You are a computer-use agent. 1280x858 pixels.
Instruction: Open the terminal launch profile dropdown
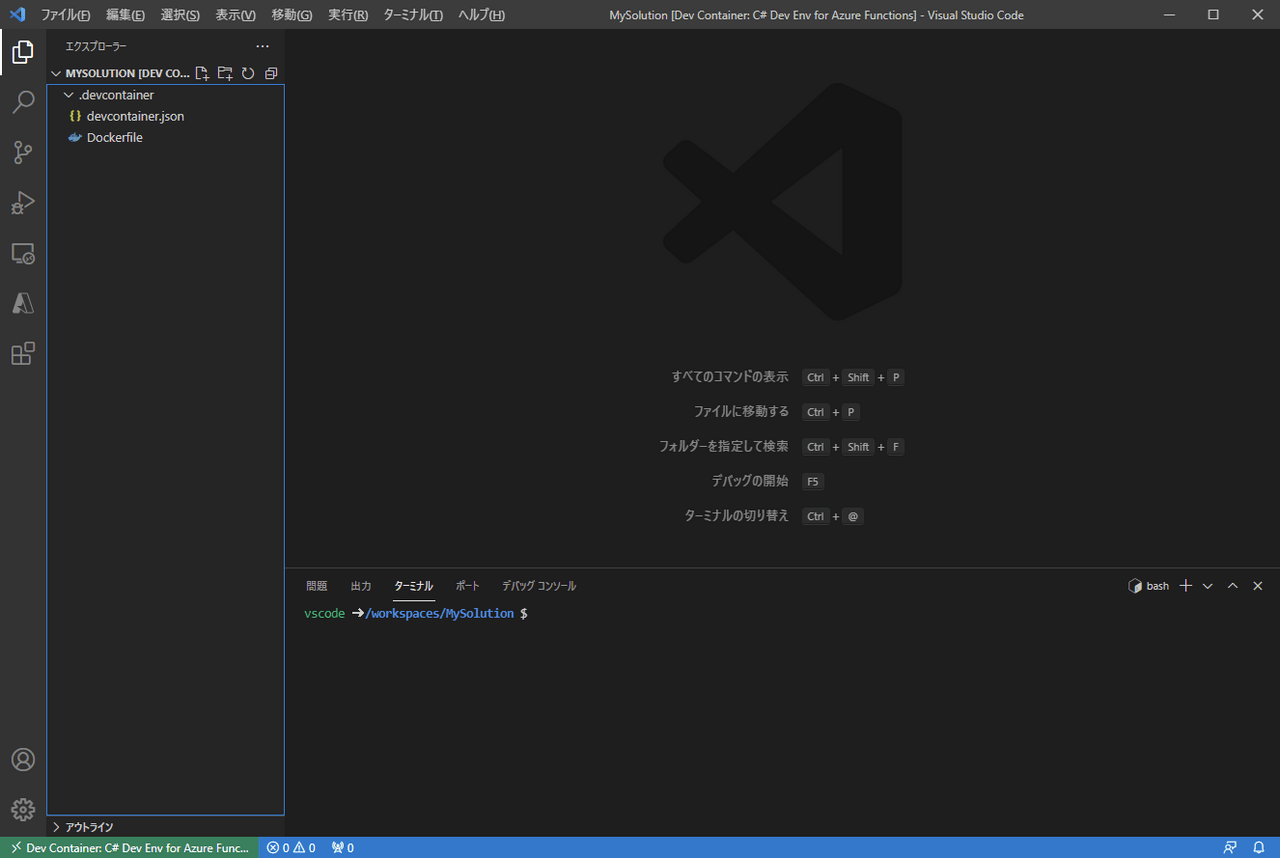(x=1207, y=586)
